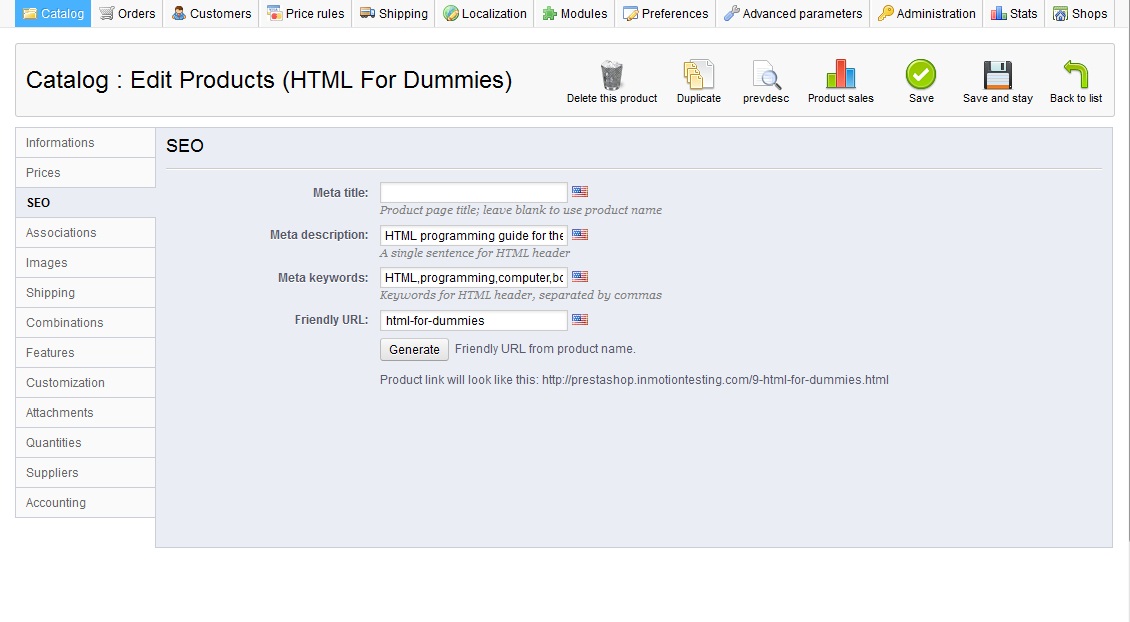This screenshot has width=1130, height=622.
Task: Open the Shops menu
Action: click(1080, 13)
